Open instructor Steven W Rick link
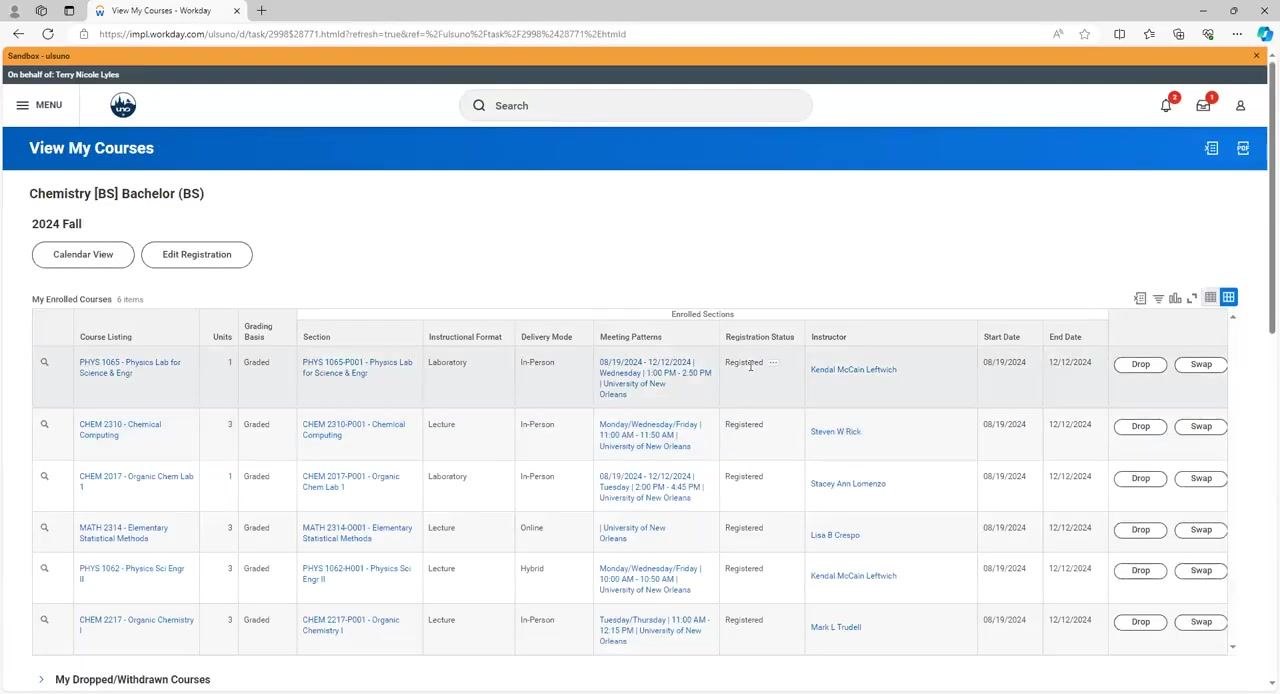Screen dimensions: 1280x694 836,432
